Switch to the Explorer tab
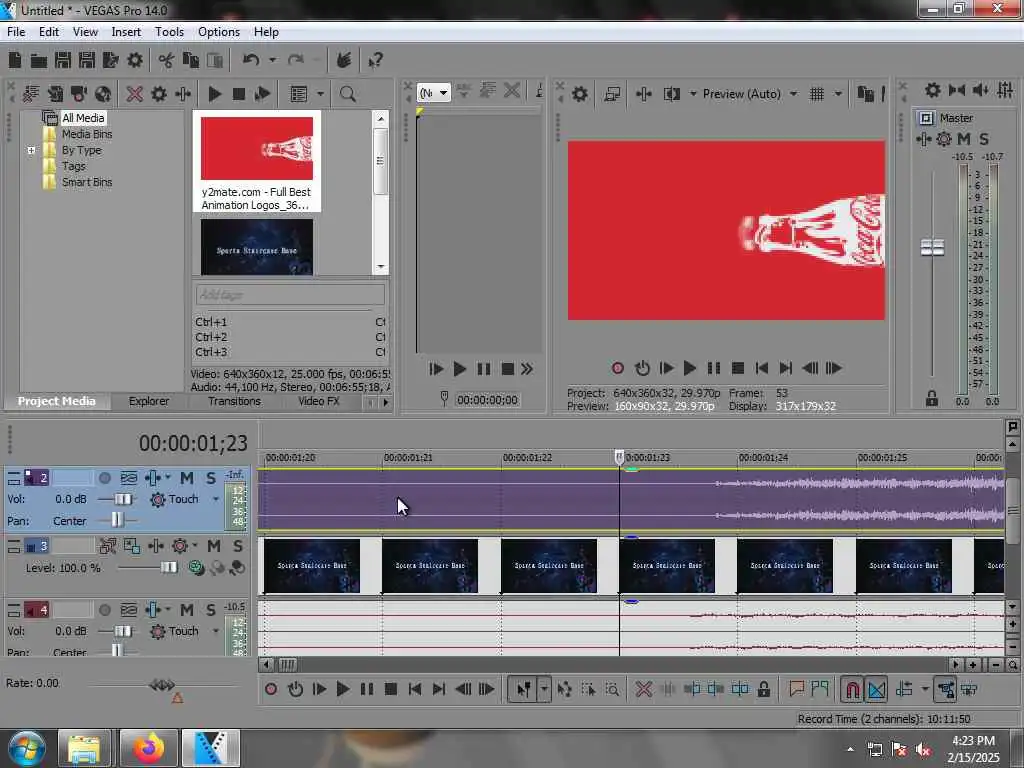 click(149, 401)
